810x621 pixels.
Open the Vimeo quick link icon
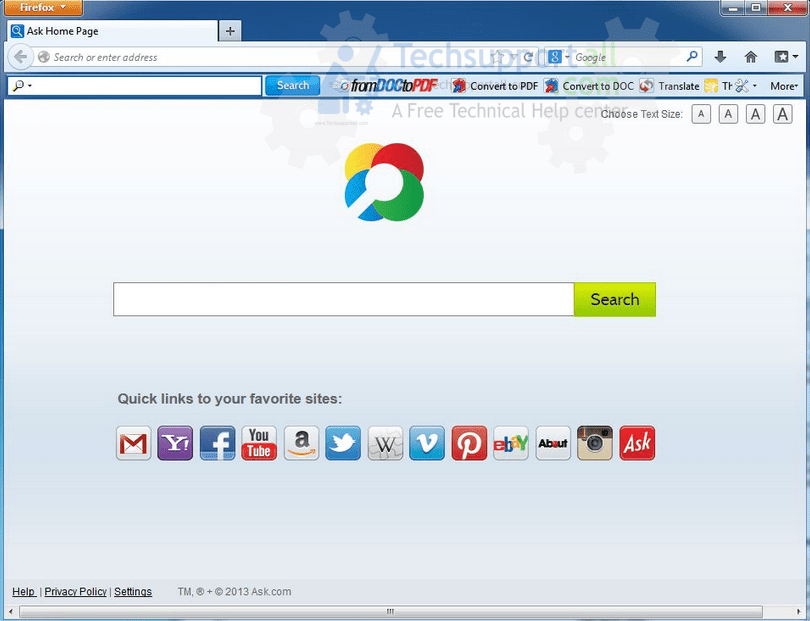pos(427,443)
